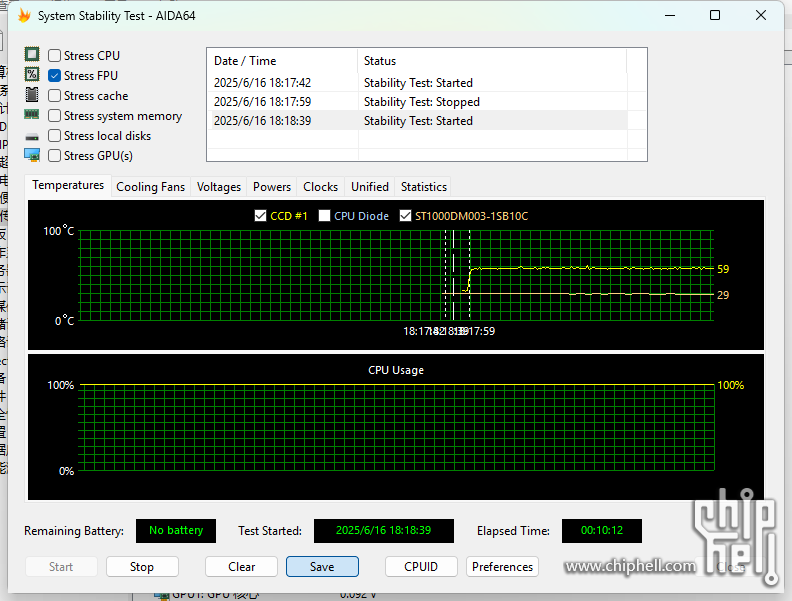
Task: Click the 100% CPU usage value at right
Action: coord(730,385)
